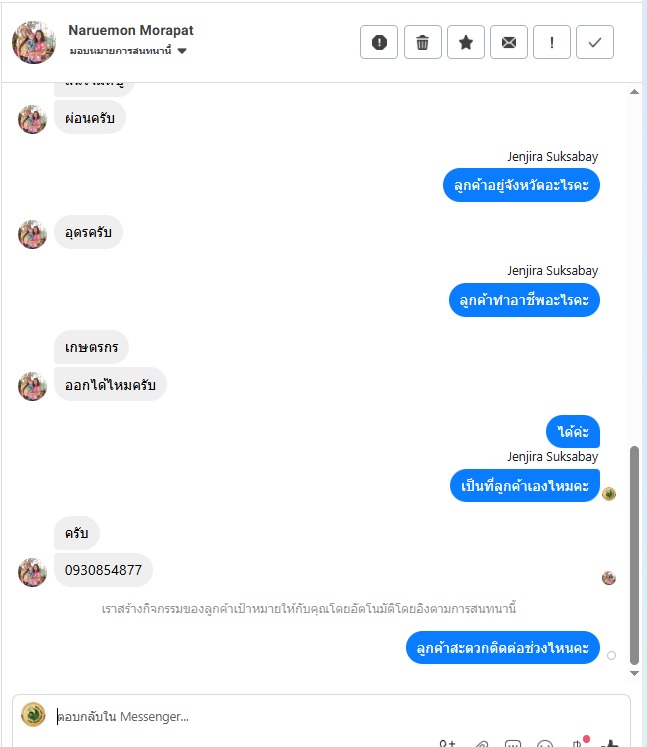Screen dimensions: 647x747
Task: Delete conversation using the trash icon
Action: [x=423, y=42]
